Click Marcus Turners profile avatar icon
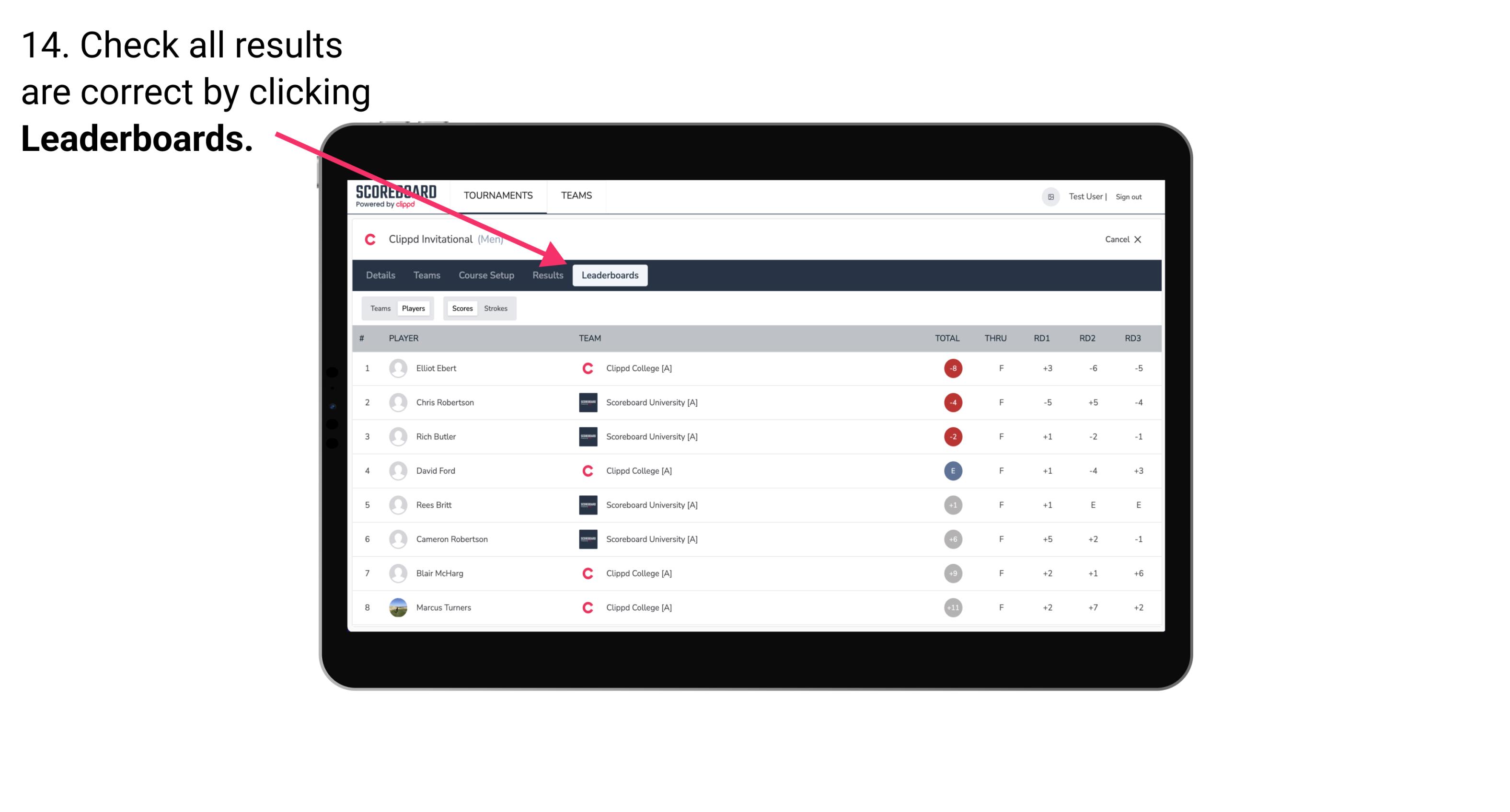 [x=396, y=607]
